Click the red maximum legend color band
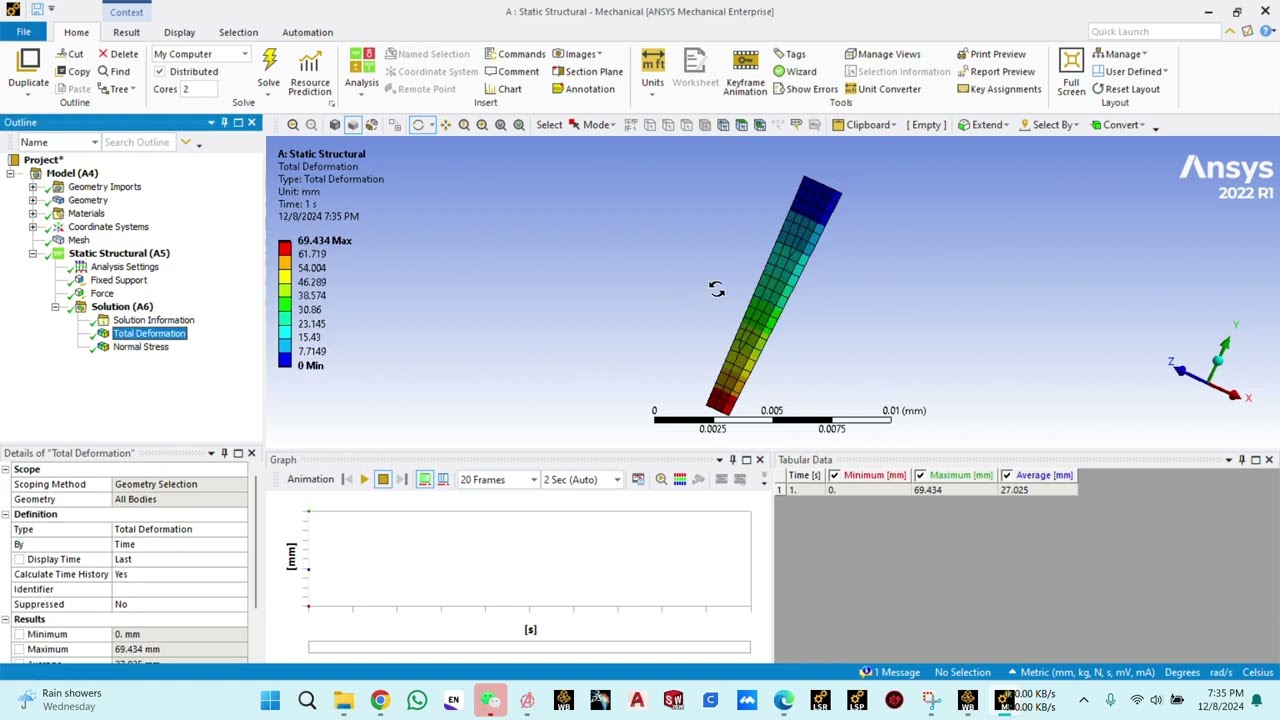 (285, 247)
